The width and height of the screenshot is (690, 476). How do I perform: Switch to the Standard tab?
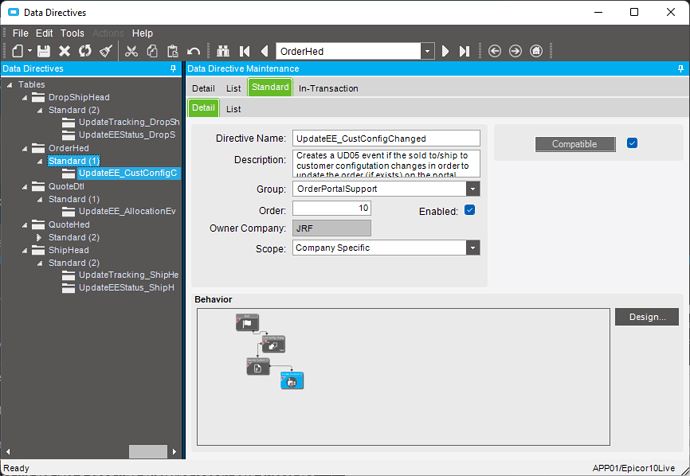coord(270,87)
